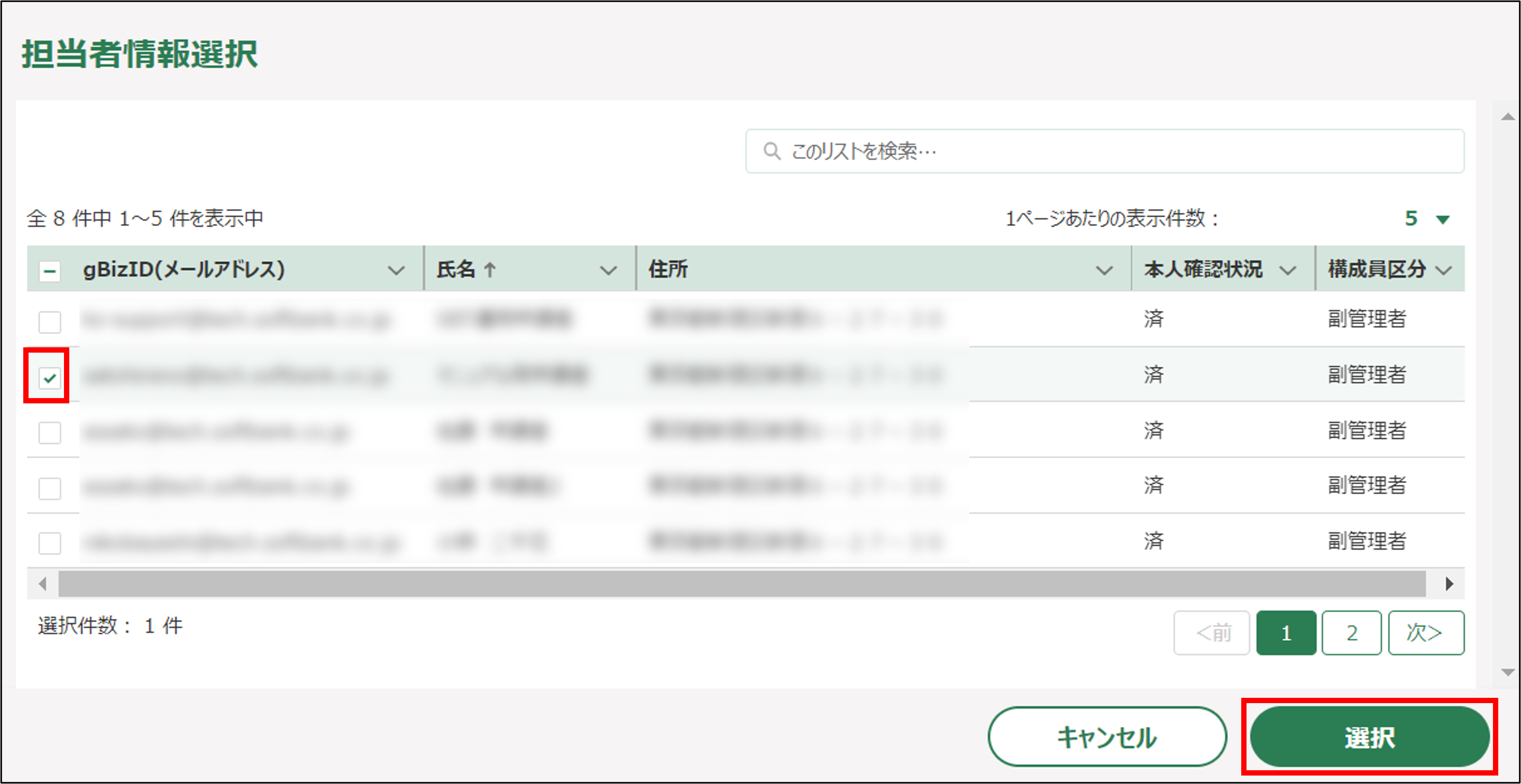This screenshot has width=1521, height=784.
Task: Click vertical scrollbar down arrow
Action: (1507, 672)
